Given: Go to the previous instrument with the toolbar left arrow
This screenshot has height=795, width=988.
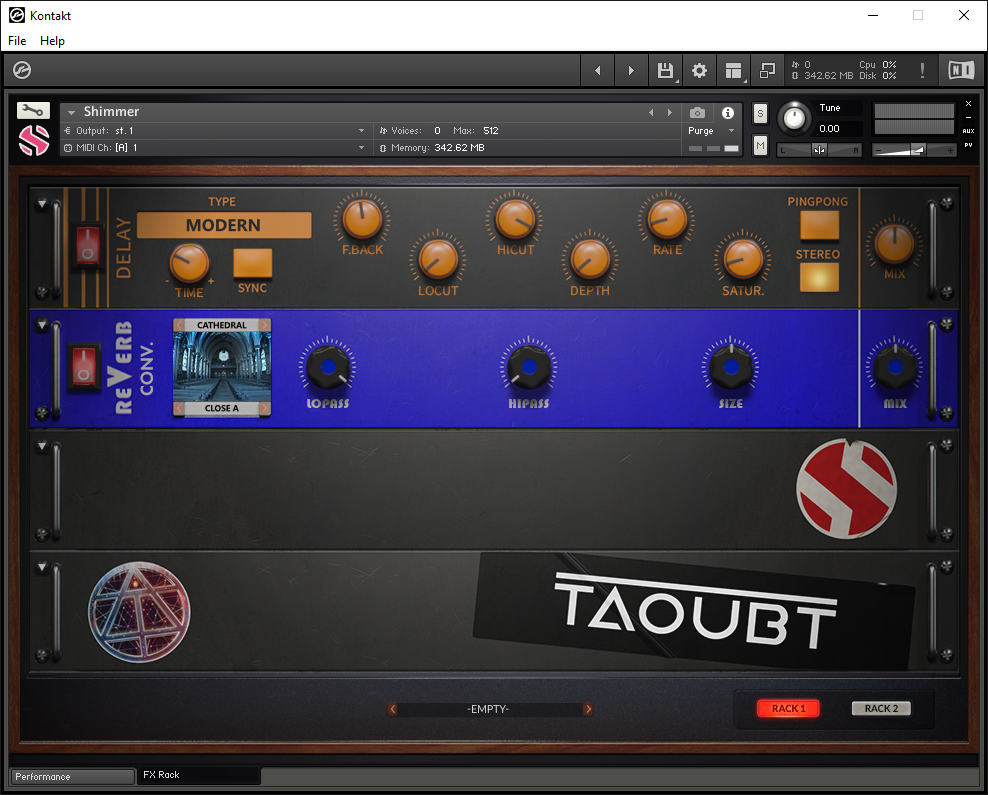Looking at the screenshot, I should 597,71.
